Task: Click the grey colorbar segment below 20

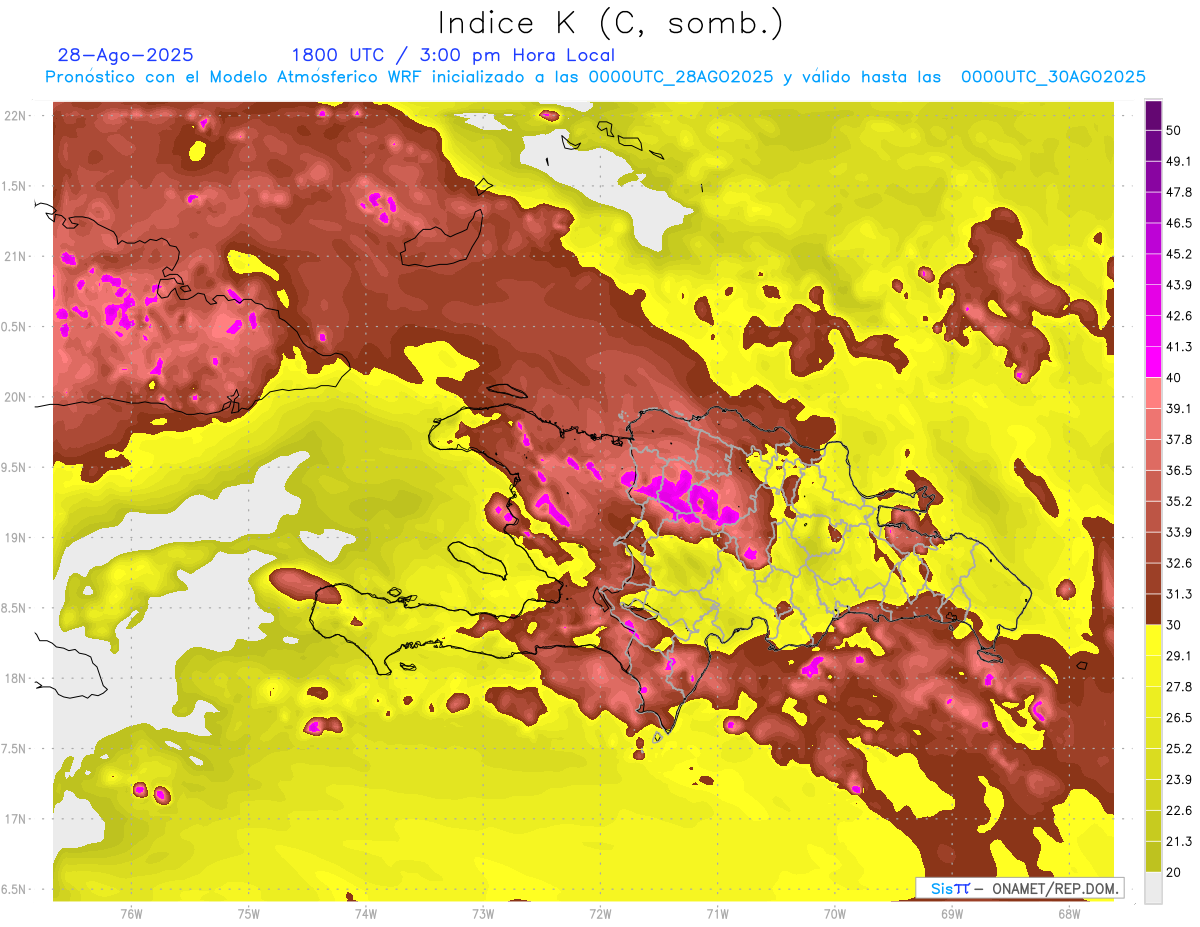Action: [x=1154, y=887]
